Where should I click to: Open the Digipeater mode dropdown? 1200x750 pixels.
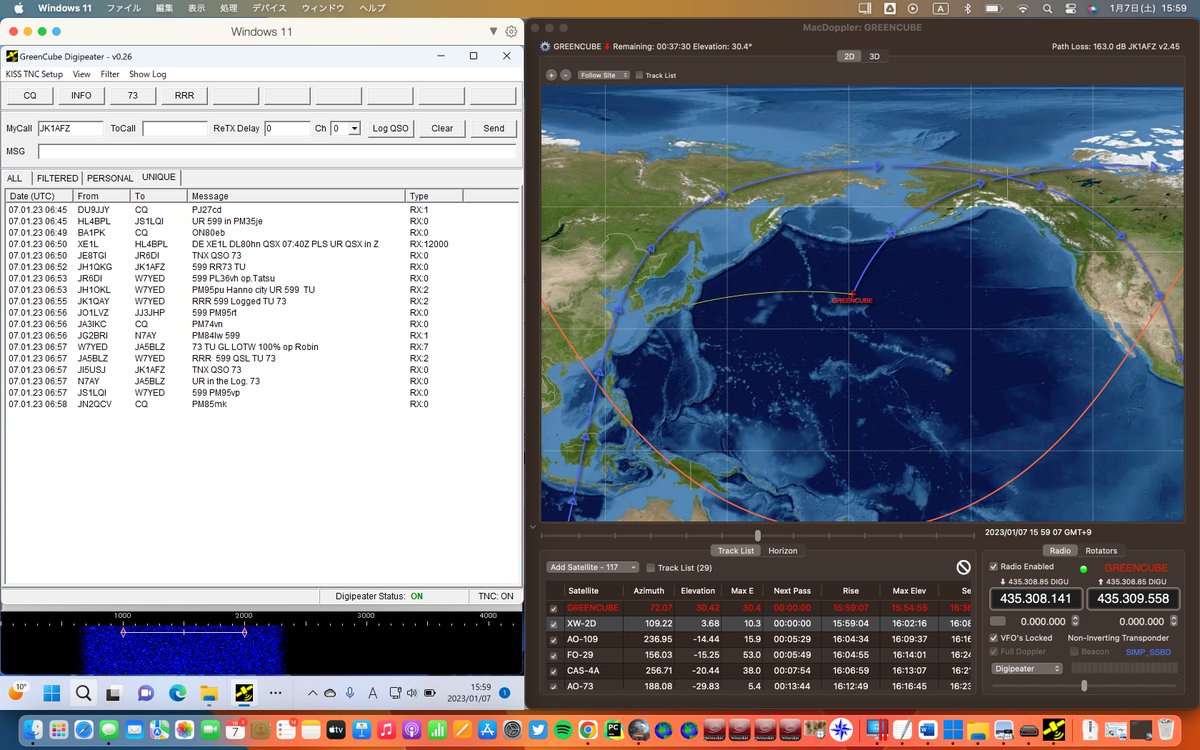pos(1027,668)
